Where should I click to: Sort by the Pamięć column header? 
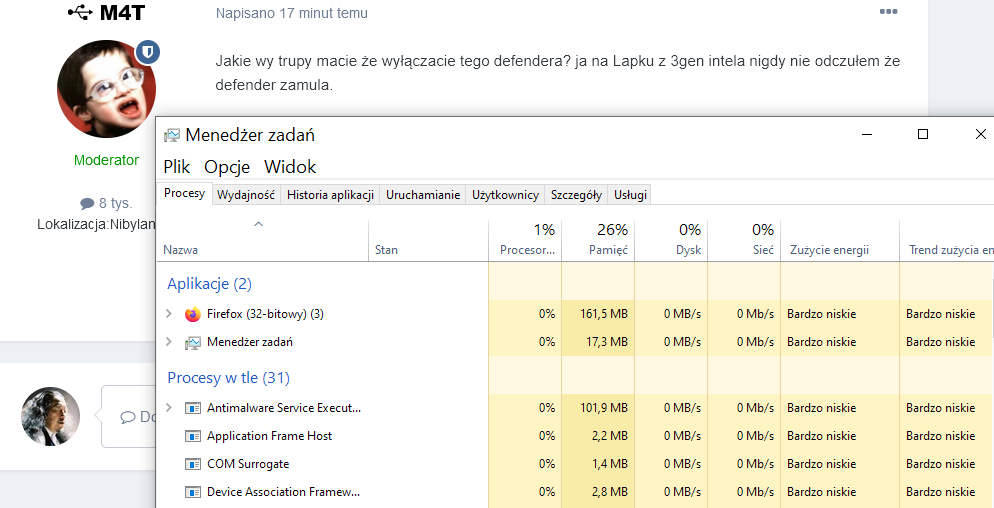pos(598,241)
